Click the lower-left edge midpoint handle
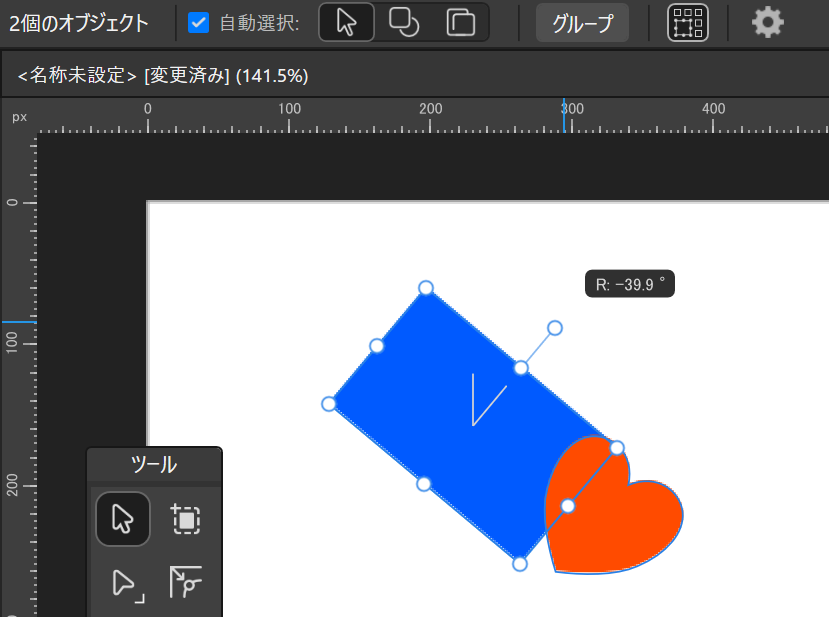The height and width of the screenshot is (617, 829). (424, 484)
